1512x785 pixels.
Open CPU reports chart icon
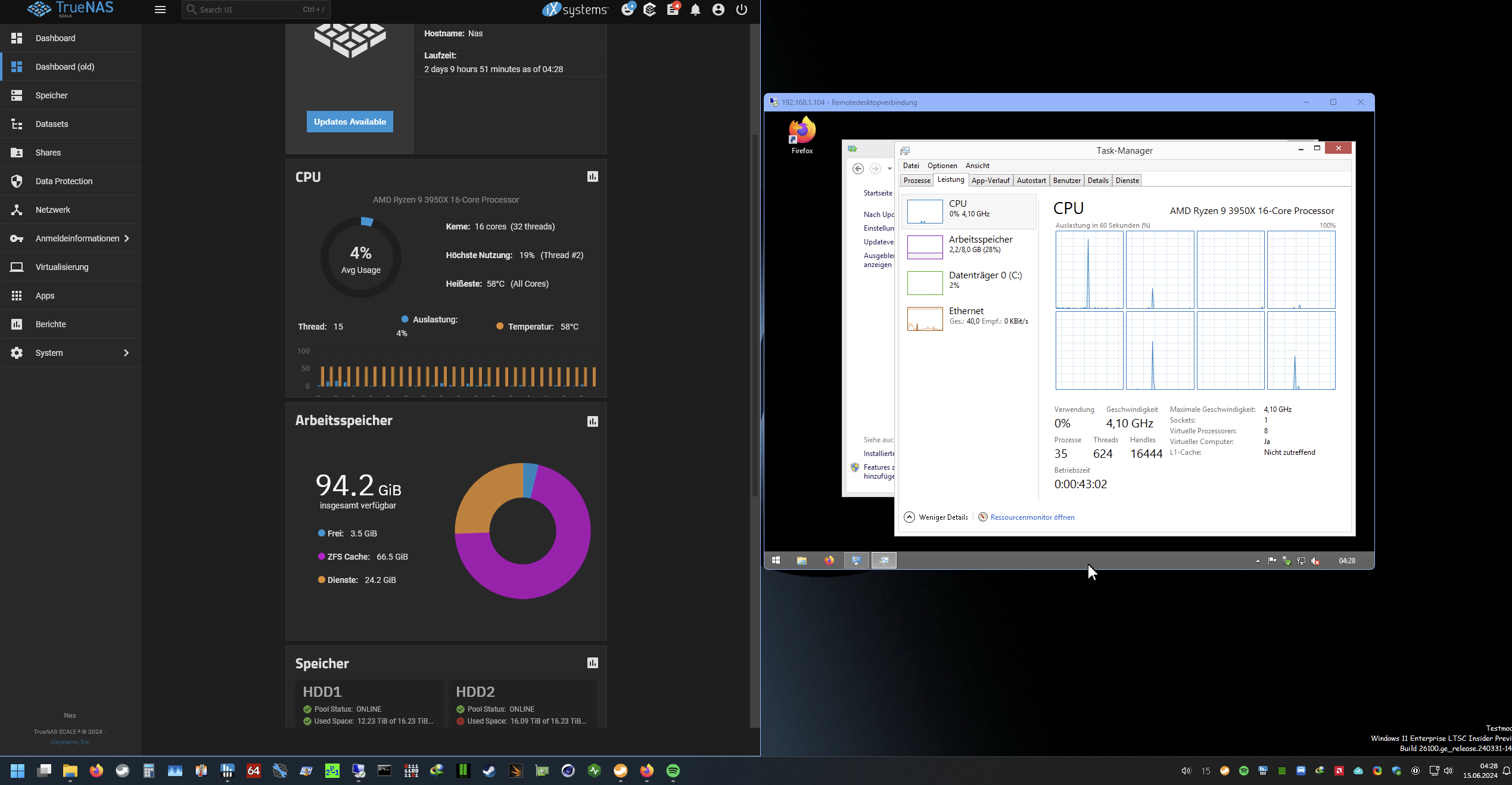point(592,176)
